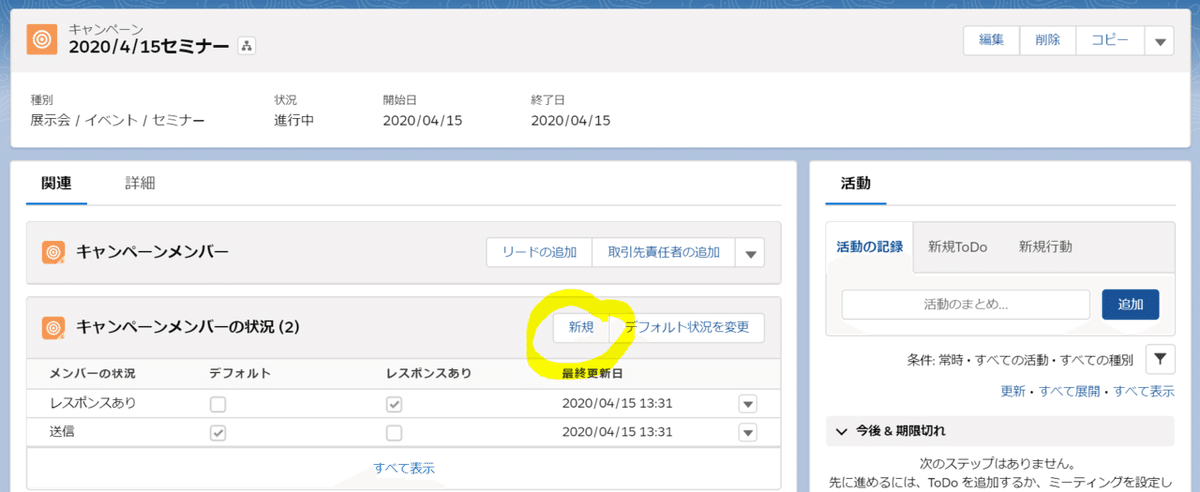1200x492 pixels.
Task: Select the 活動 tab
Action: click(x=856, y=183)
